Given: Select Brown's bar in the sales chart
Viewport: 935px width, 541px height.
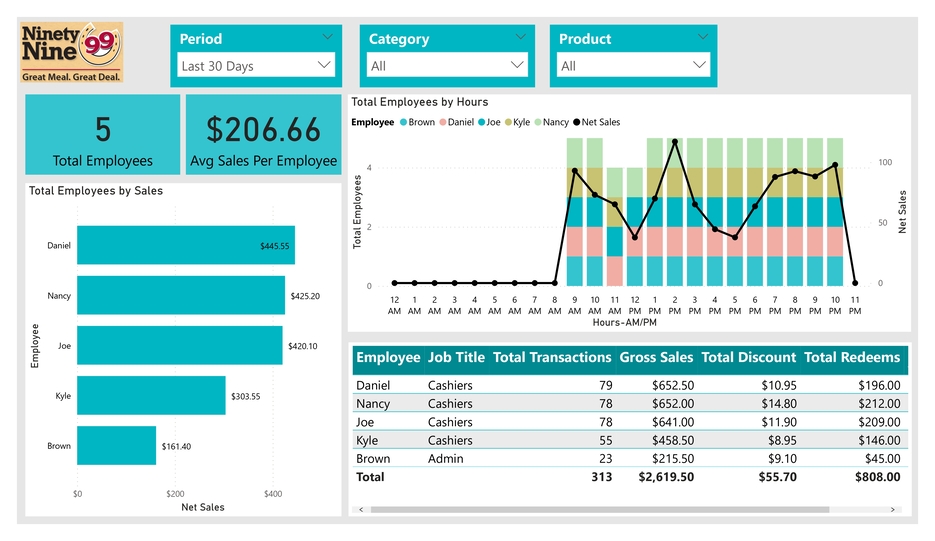Looking at the screenshot, I should coord(116,446).
